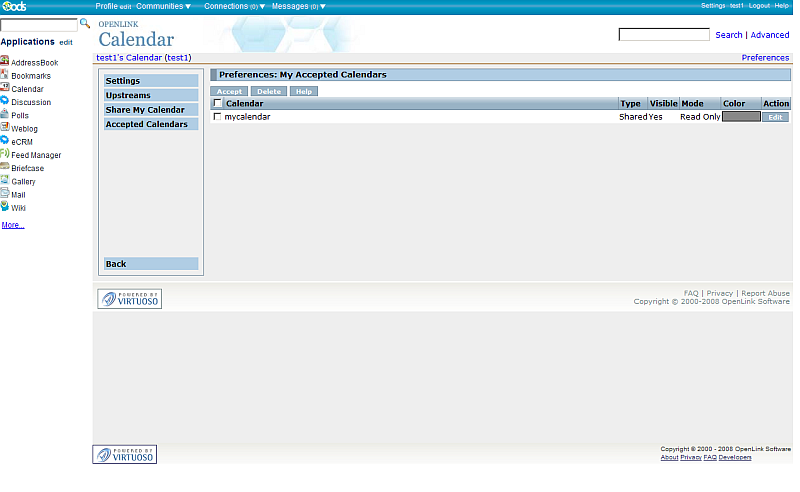Click the Discussion icon in sidebar
Screen dimensions: 800x492
[x=5, y=101]
